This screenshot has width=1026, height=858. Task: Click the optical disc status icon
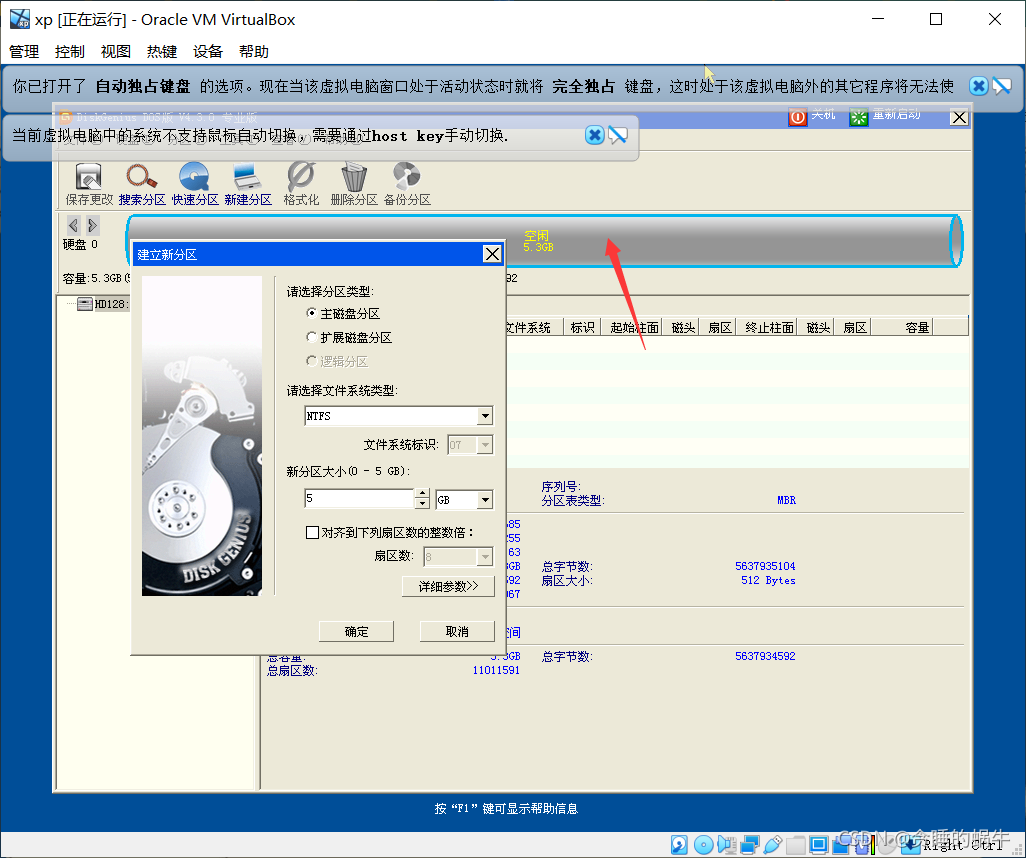coord(703,844)
